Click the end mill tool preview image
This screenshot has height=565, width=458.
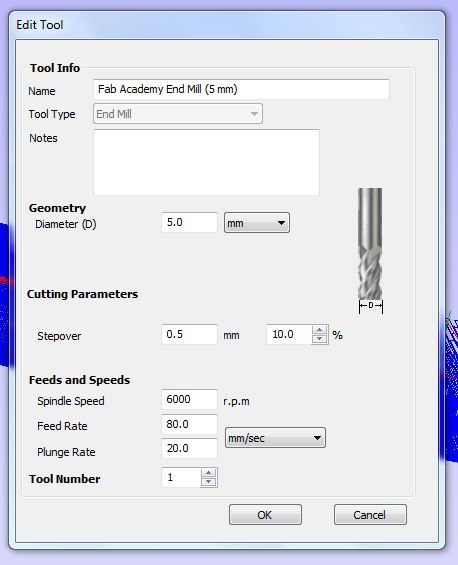tap(370, 250)
